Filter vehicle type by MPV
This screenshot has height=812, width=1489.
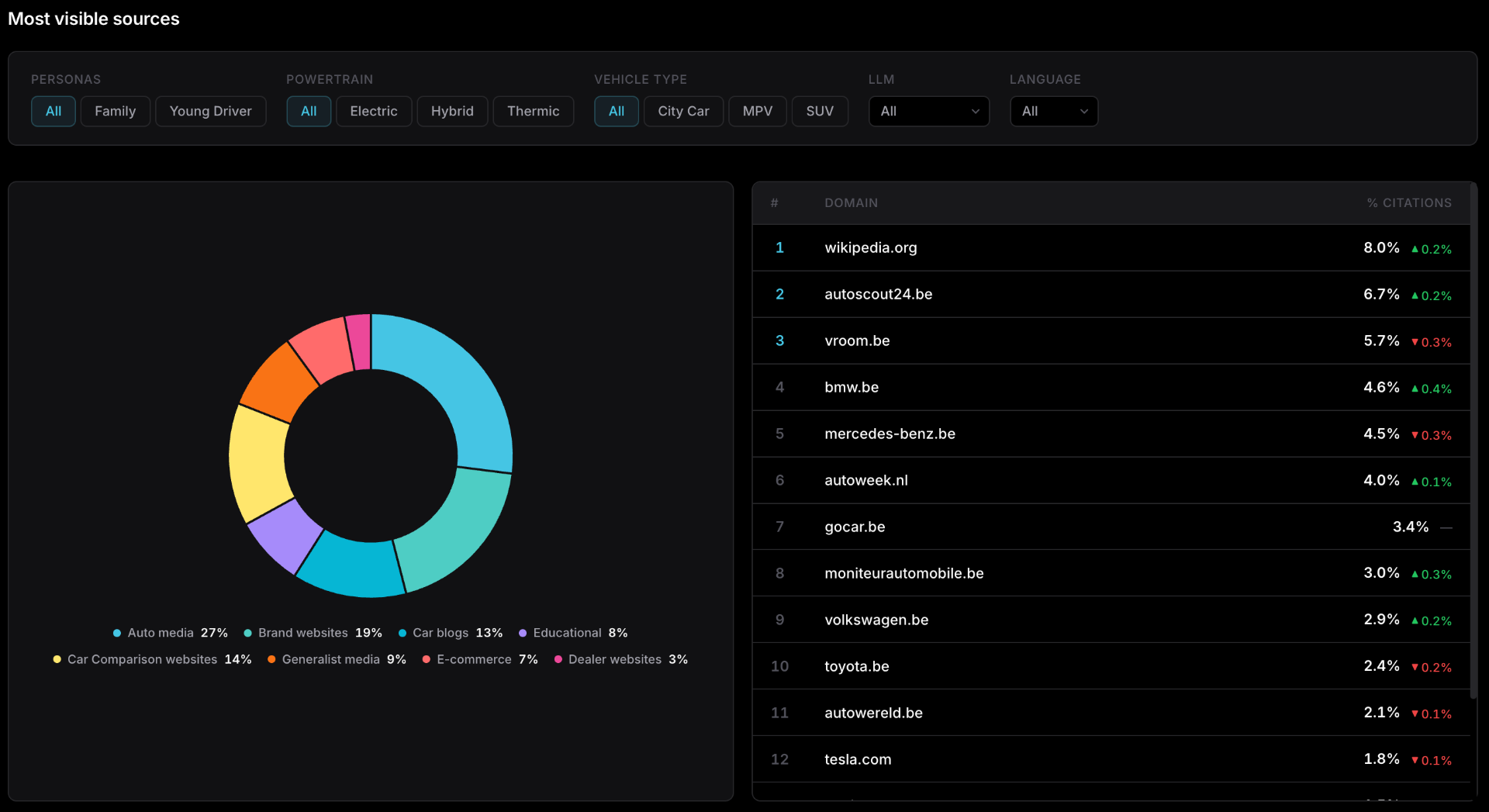[758, 111]
